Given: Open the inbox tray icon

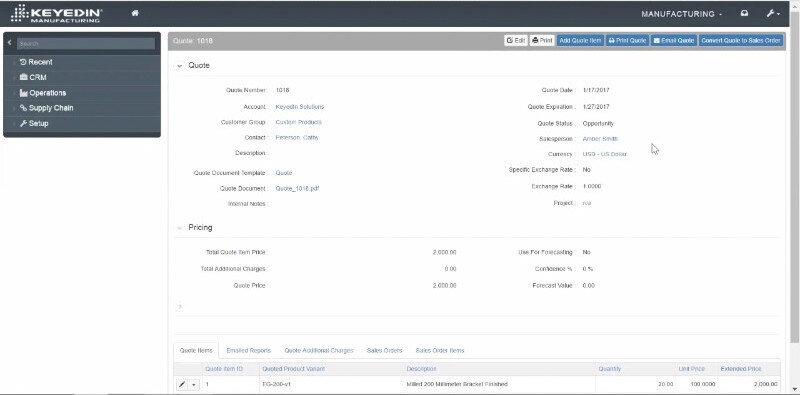Looking at the screenshot, I should pyautogui.click(x=744, y=14).
